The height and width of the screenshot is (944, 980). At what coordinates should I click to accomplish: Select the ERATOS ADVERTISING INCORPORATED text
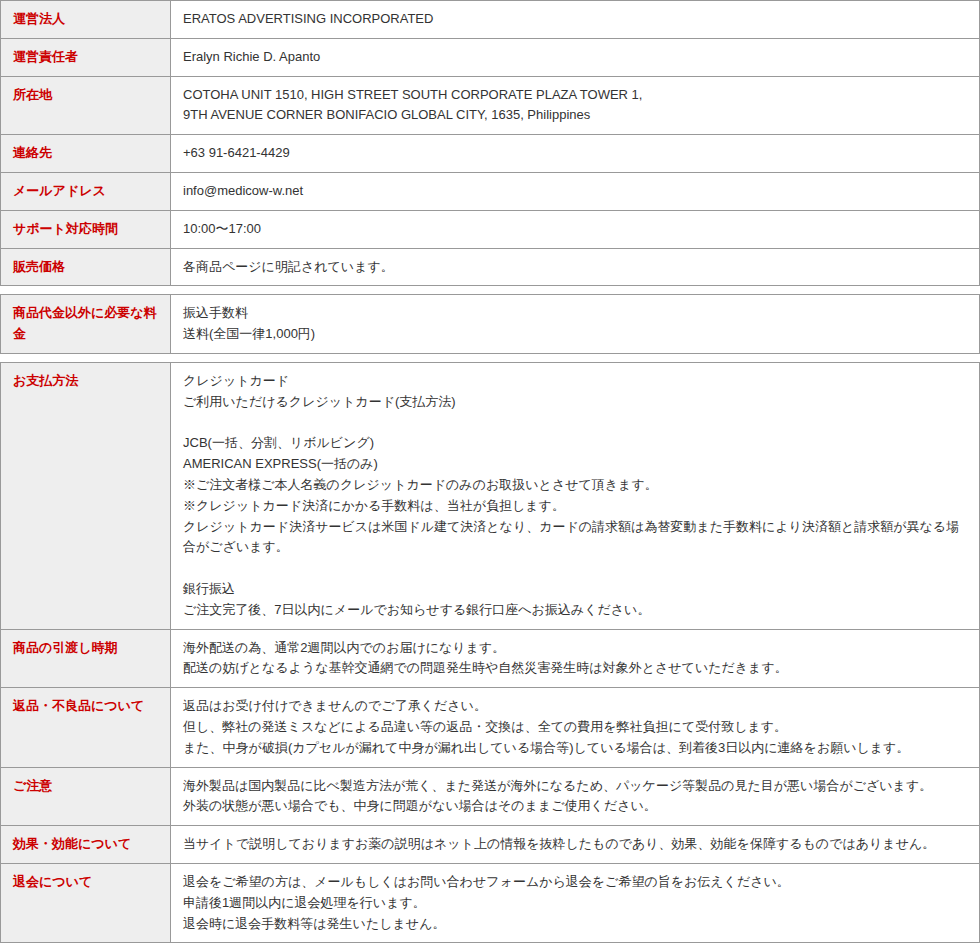(x=308, y=19)
